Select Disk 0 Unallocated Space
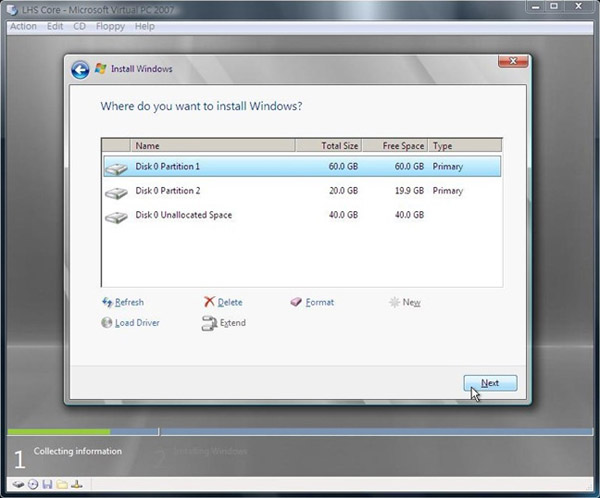600x498 pixels. tap(183, 215)
